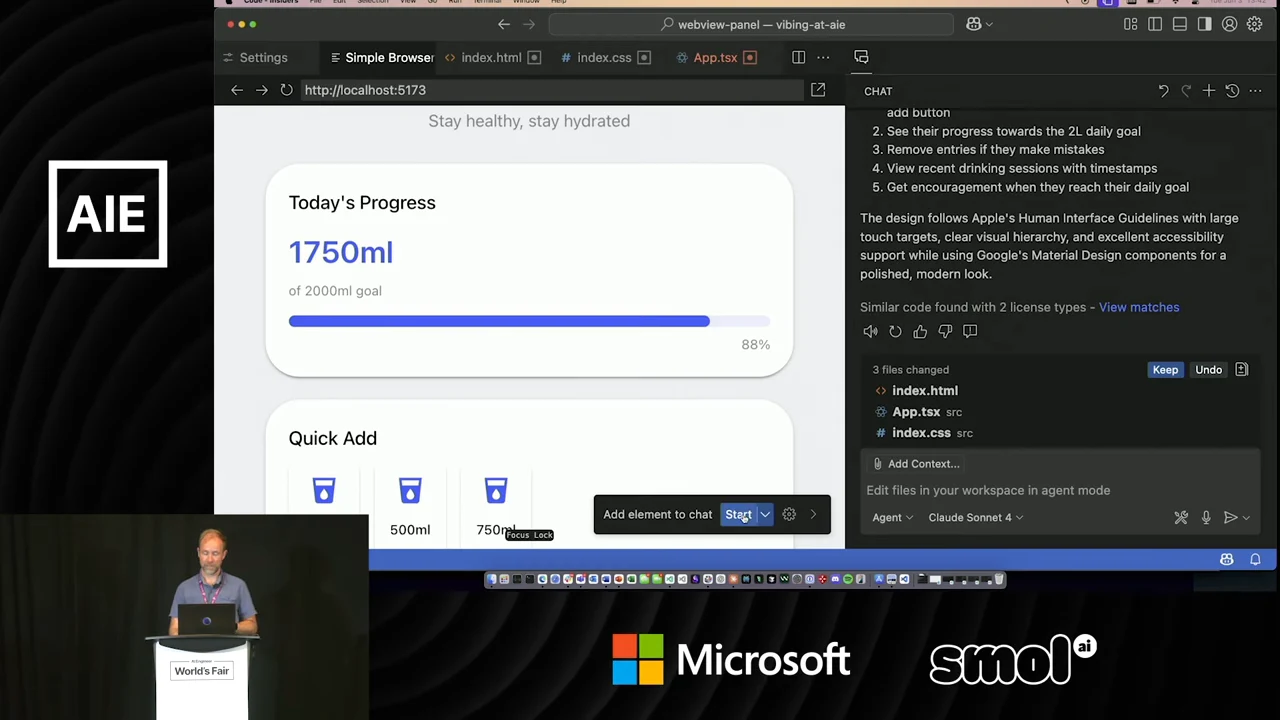Expand element picker bar right chevron
Viewport: 1280px width, 720px height.
click(813, 514)
